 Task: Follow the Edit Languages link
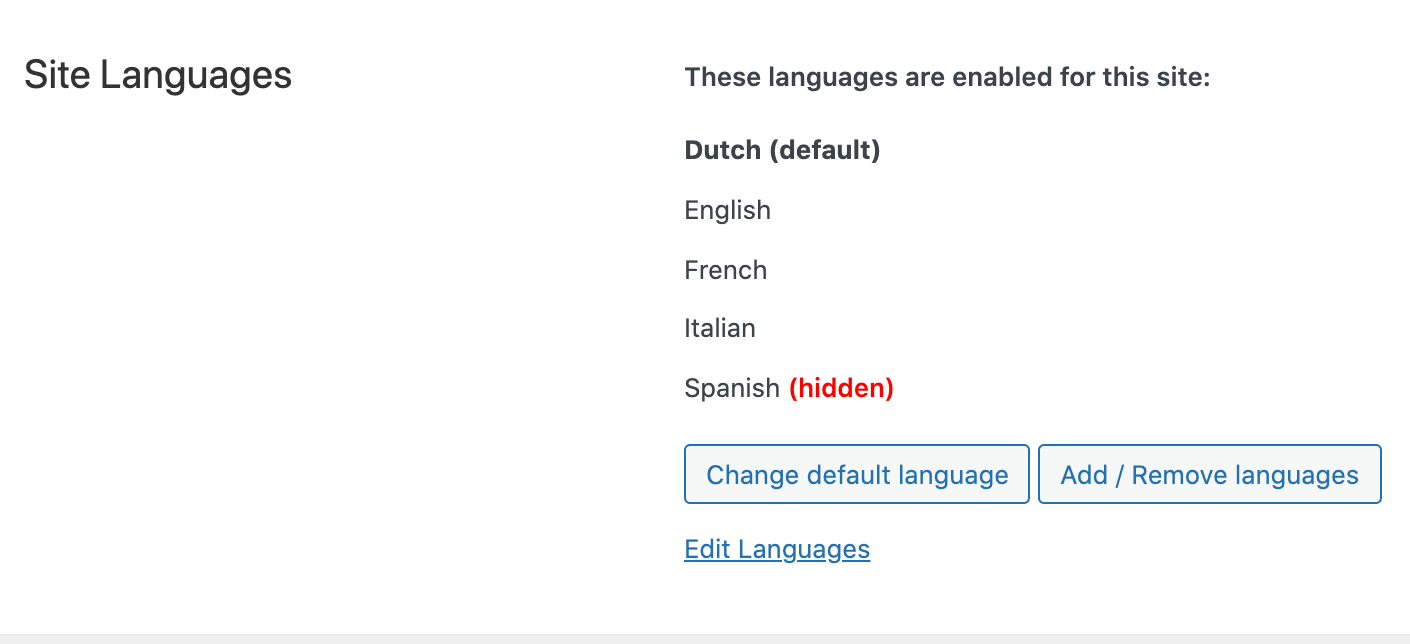tap(777, 549)
